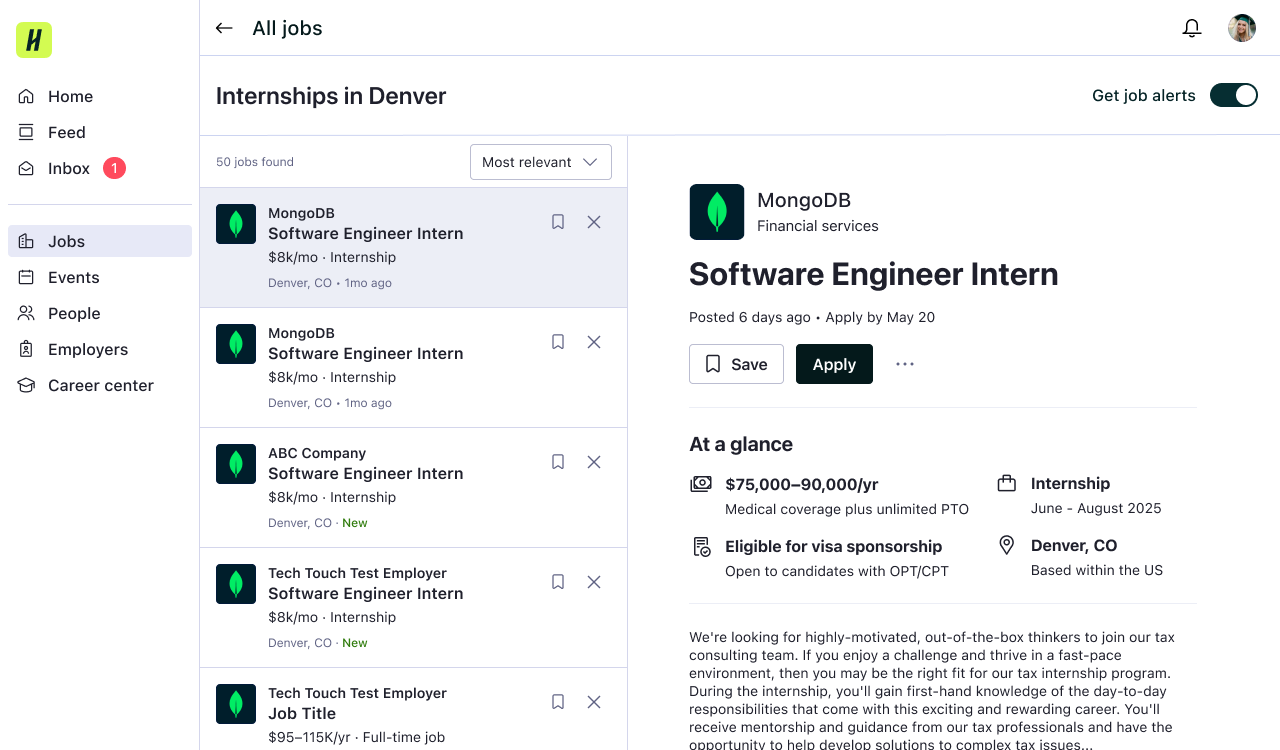Dismiss Tech Touch Software Engineer Intern listing

(x=594, y=582)
